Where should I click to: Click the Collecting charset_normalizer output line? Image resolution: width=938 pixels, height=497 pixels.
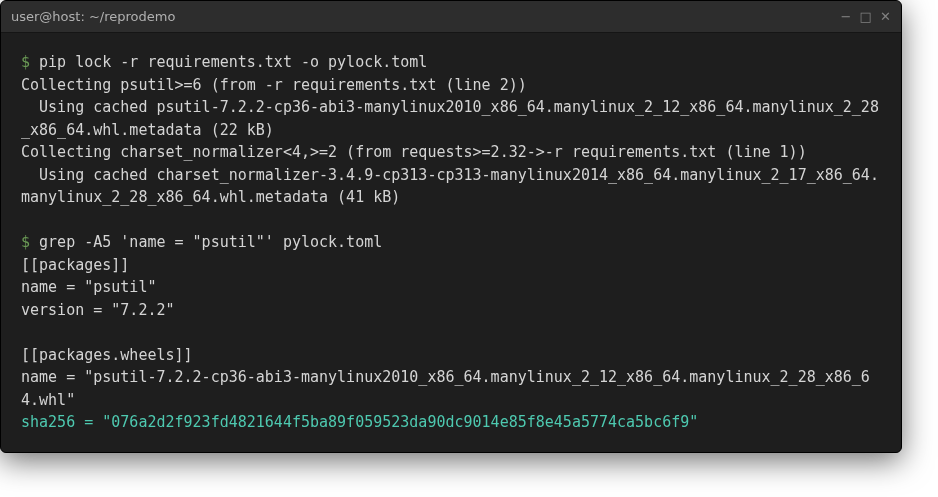pyautogui.click(x=413, y=152)
